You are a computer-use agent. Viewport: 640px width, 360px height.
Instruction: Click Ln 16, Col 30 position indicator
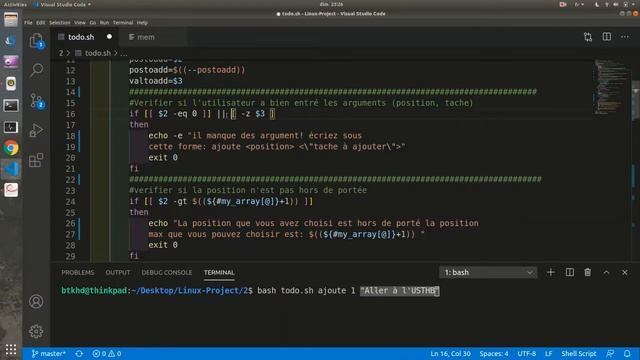[450, 353]
